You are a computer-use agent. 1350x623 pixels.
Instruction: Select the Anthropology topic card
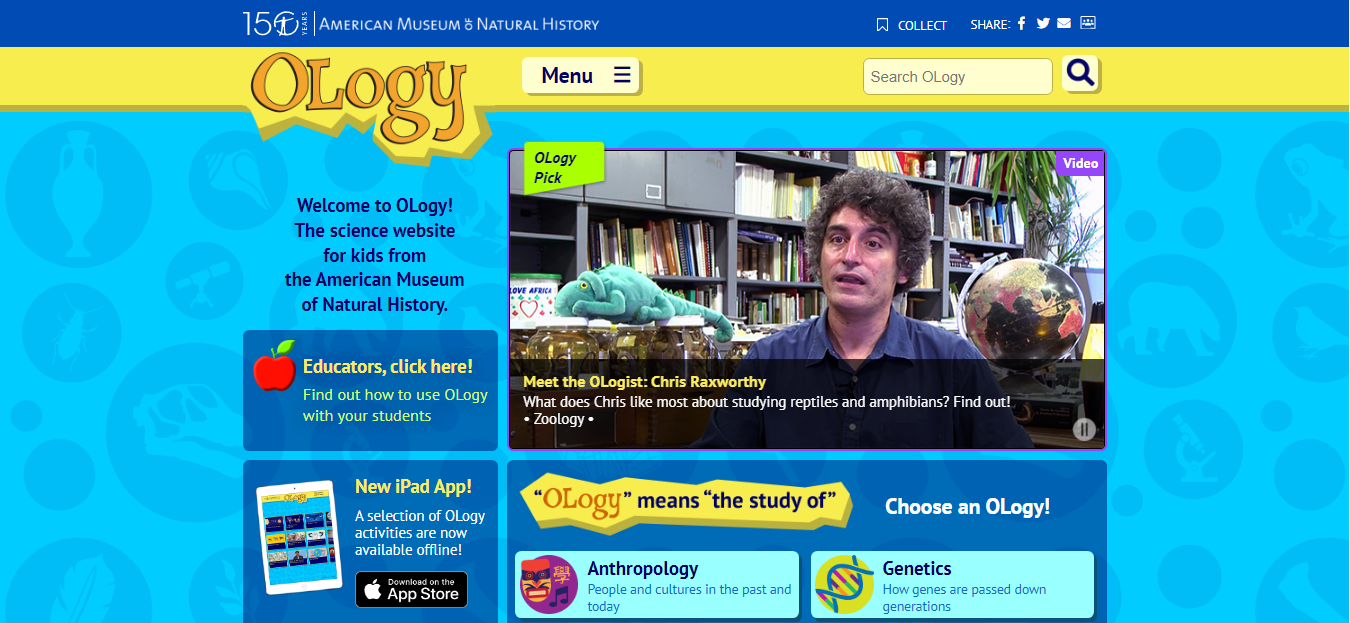tap(657, 584)
